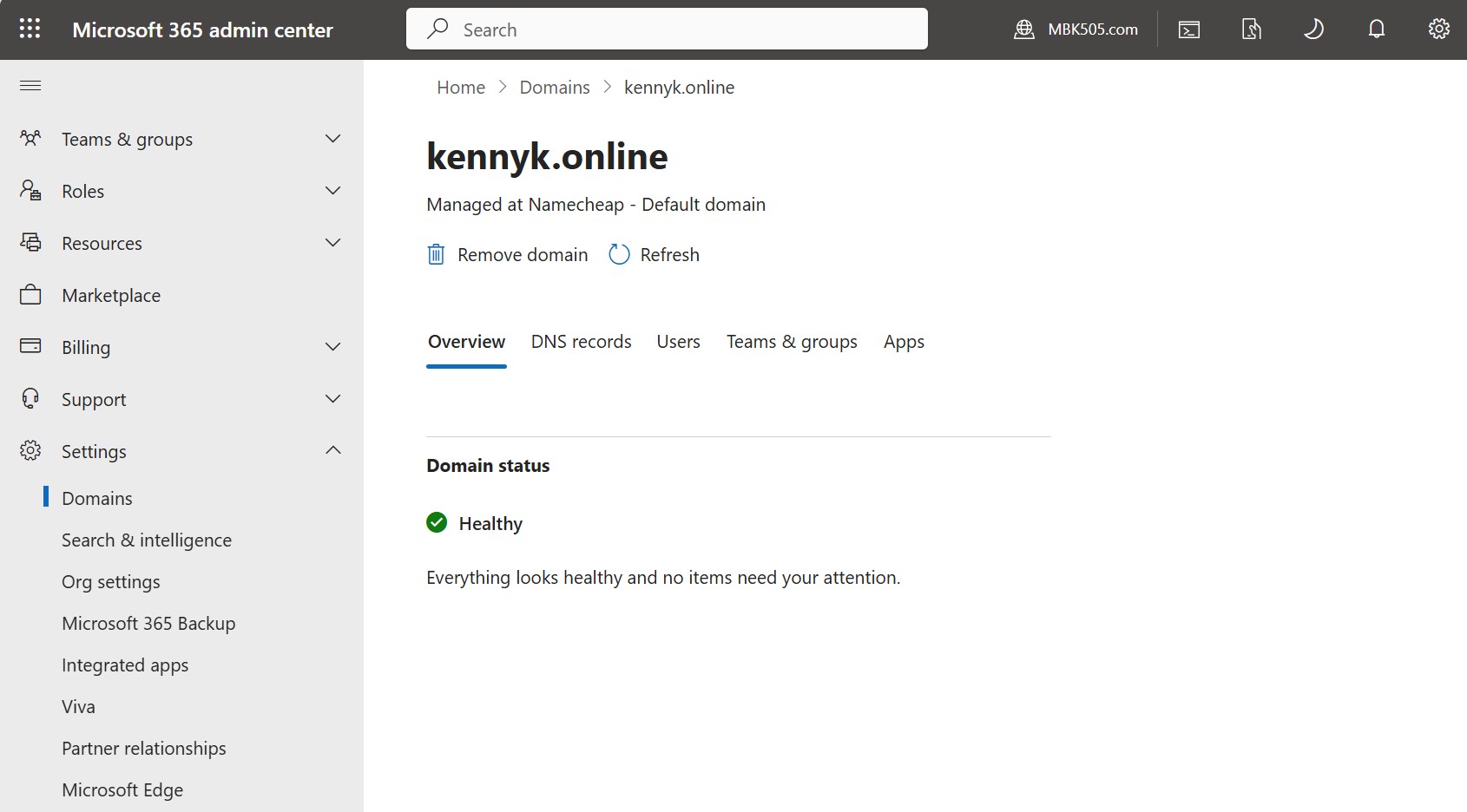Image resolution: width=1467 pixels, height=812 pixels.
Task: Click the Roles person icon
Action: (x=30, y=190)
